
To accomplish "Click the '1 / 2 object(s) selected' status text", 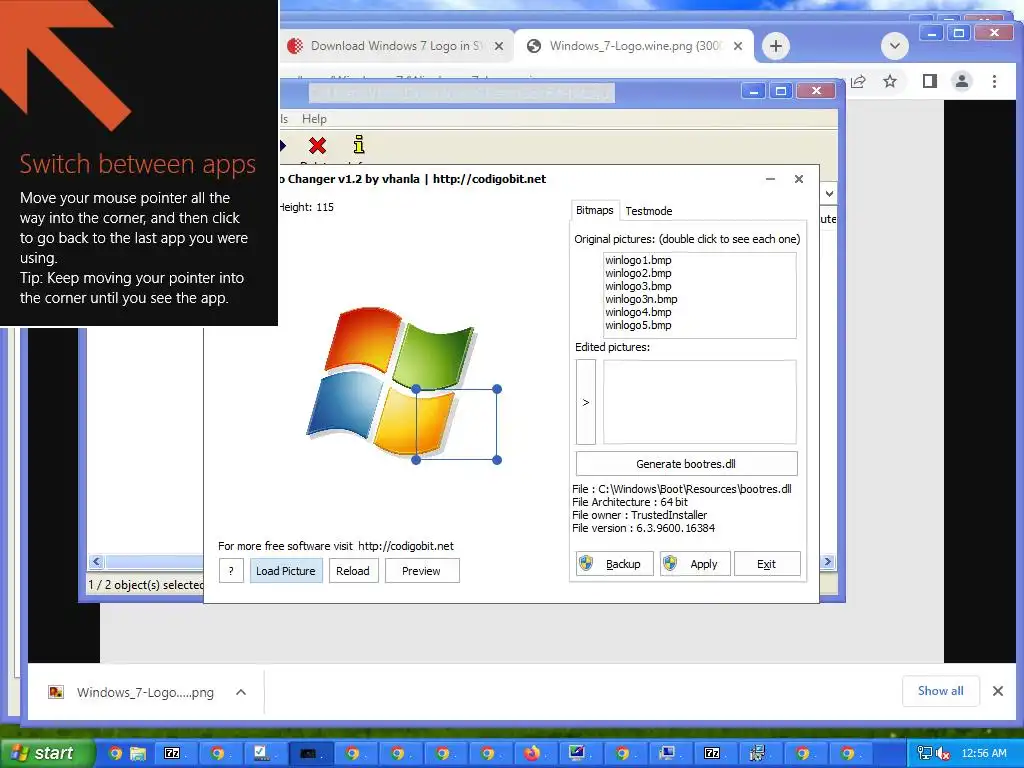I will (x=146, y=584).
